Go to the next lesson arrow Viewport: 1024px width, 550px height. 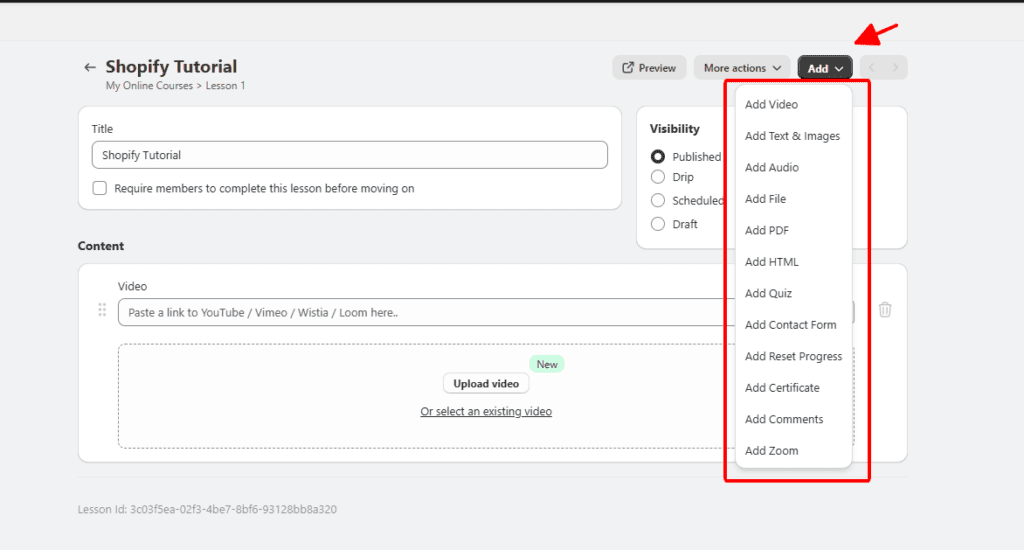(896, 68)
